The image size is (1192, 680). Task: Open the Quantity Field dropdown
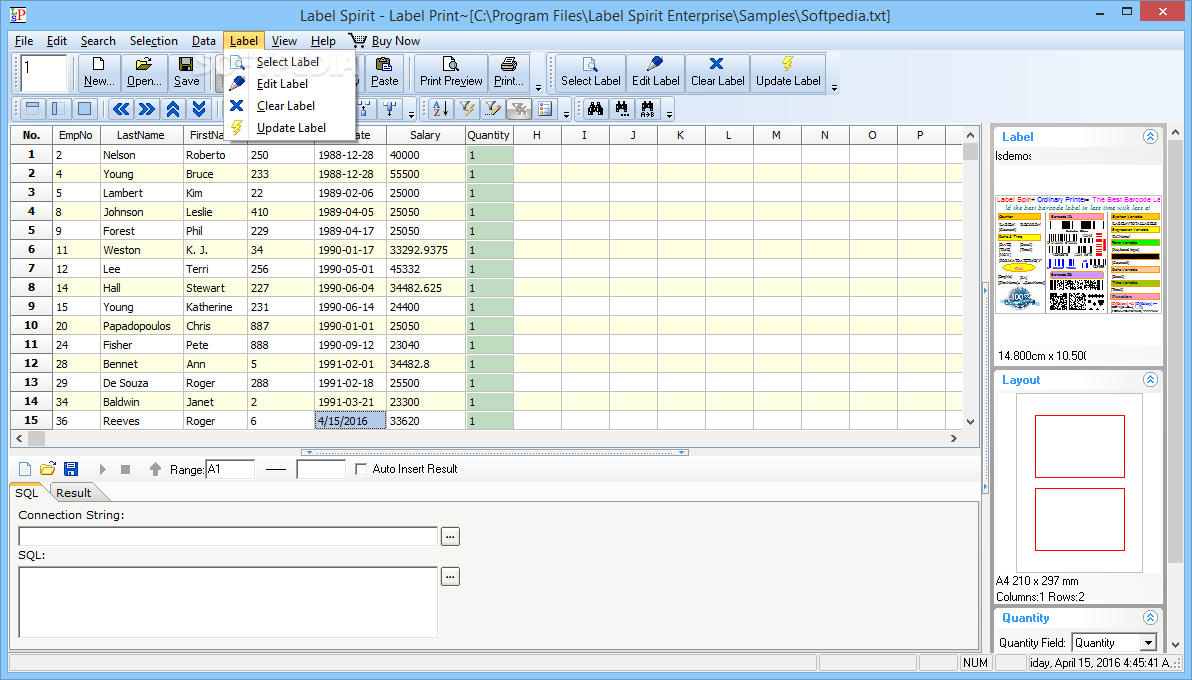(x=1149, y=643)
